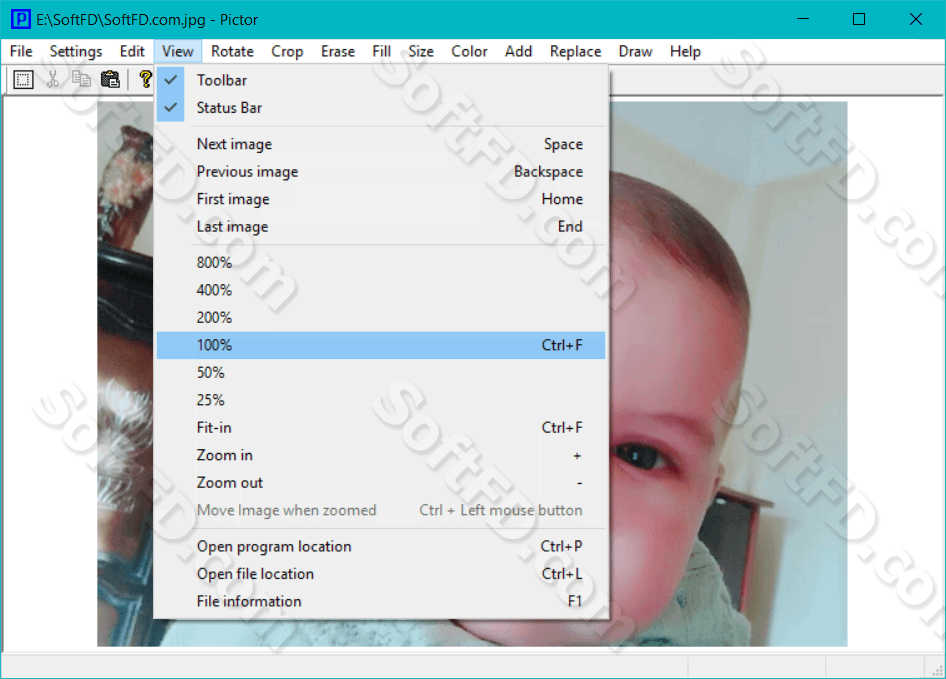Choose Open program location
Viewport: 946px width, 679px height.
[x=381, y=546]
